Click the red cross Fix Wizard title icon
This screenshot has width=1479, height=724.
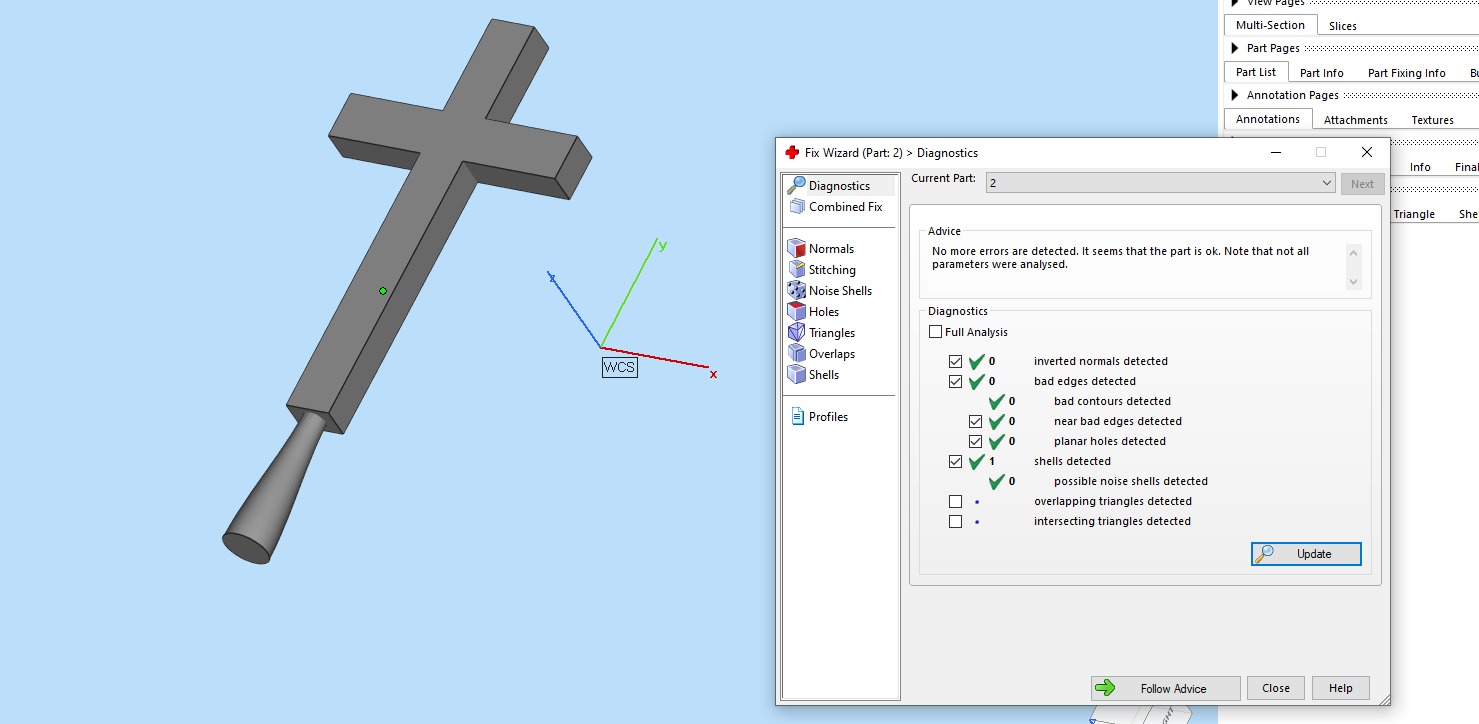point(792,153)
